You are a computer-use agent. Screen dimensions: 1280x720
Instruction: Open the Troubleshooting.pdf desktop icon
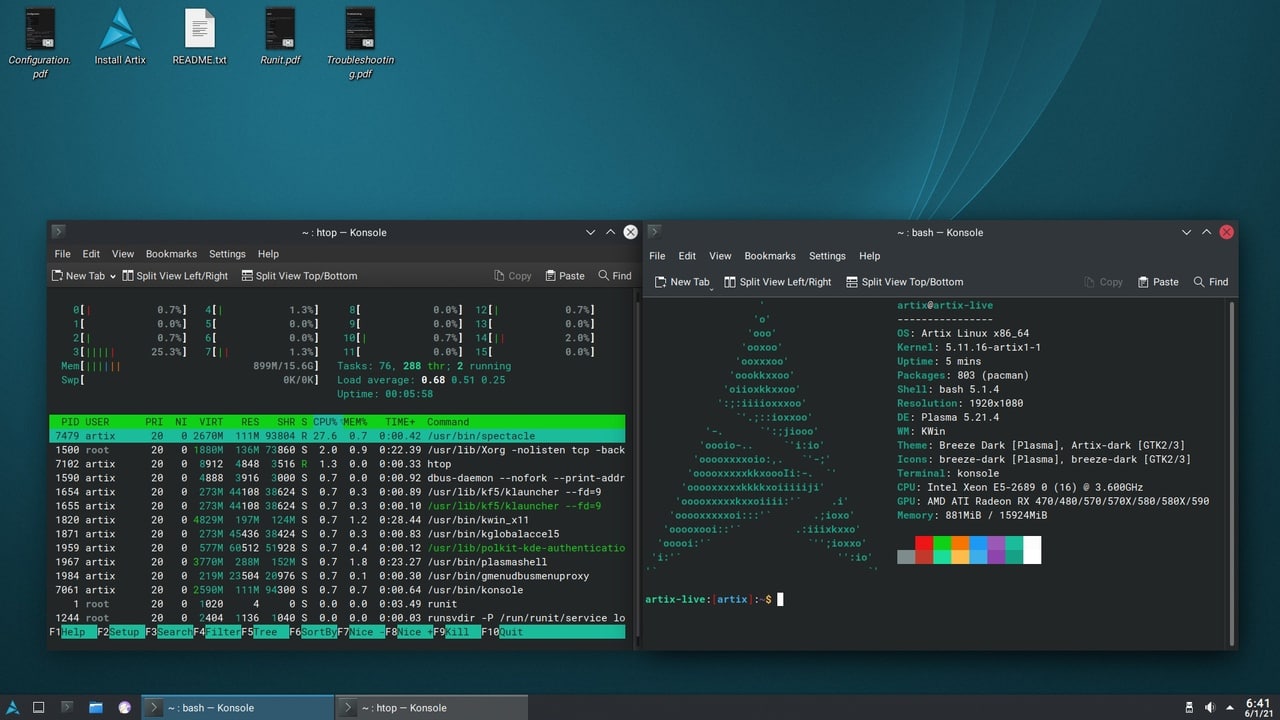click(x=360, y=42)
